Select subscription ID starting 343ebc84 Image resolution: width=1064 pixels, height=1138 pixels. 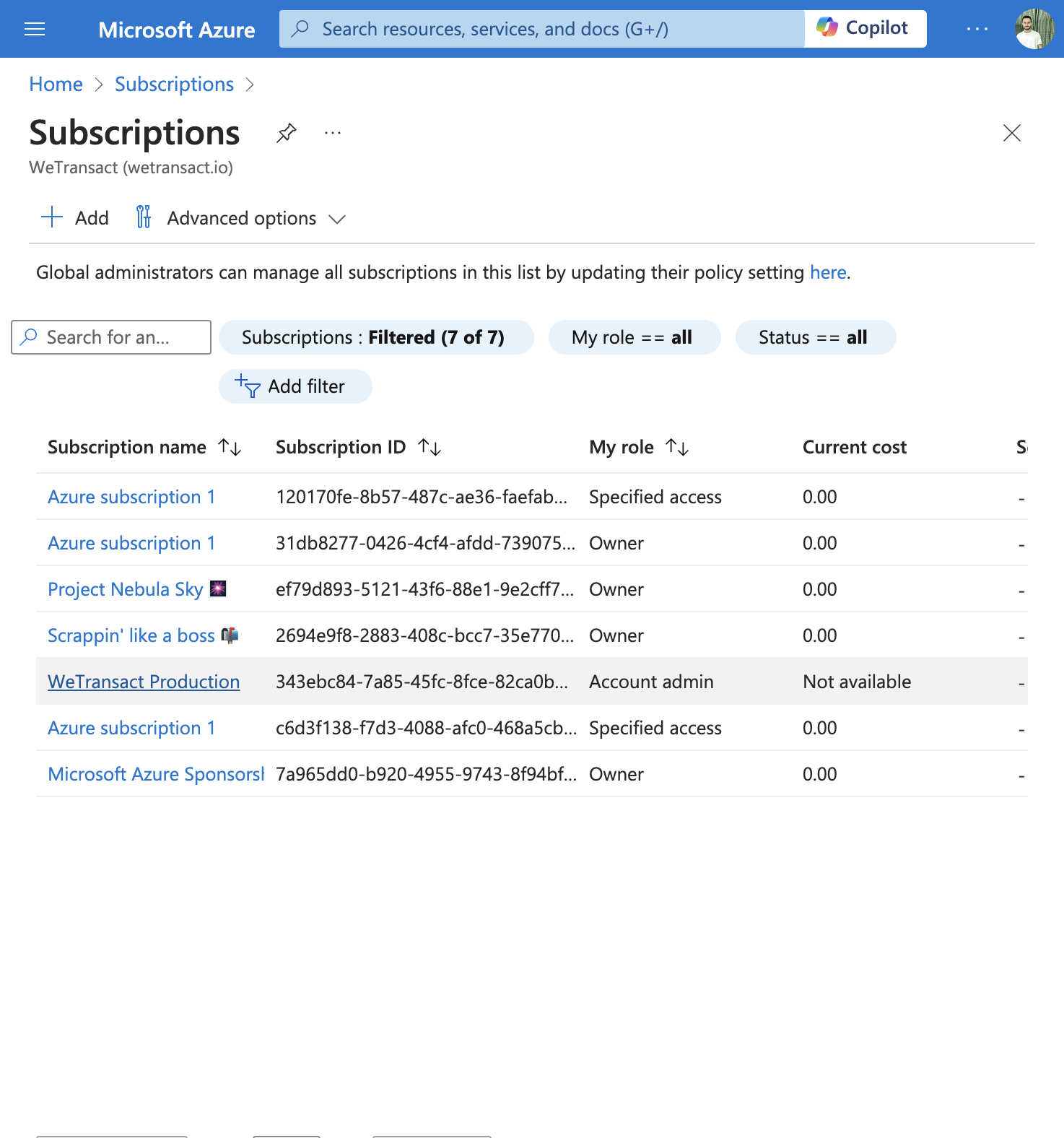click(x=422, y=682)
